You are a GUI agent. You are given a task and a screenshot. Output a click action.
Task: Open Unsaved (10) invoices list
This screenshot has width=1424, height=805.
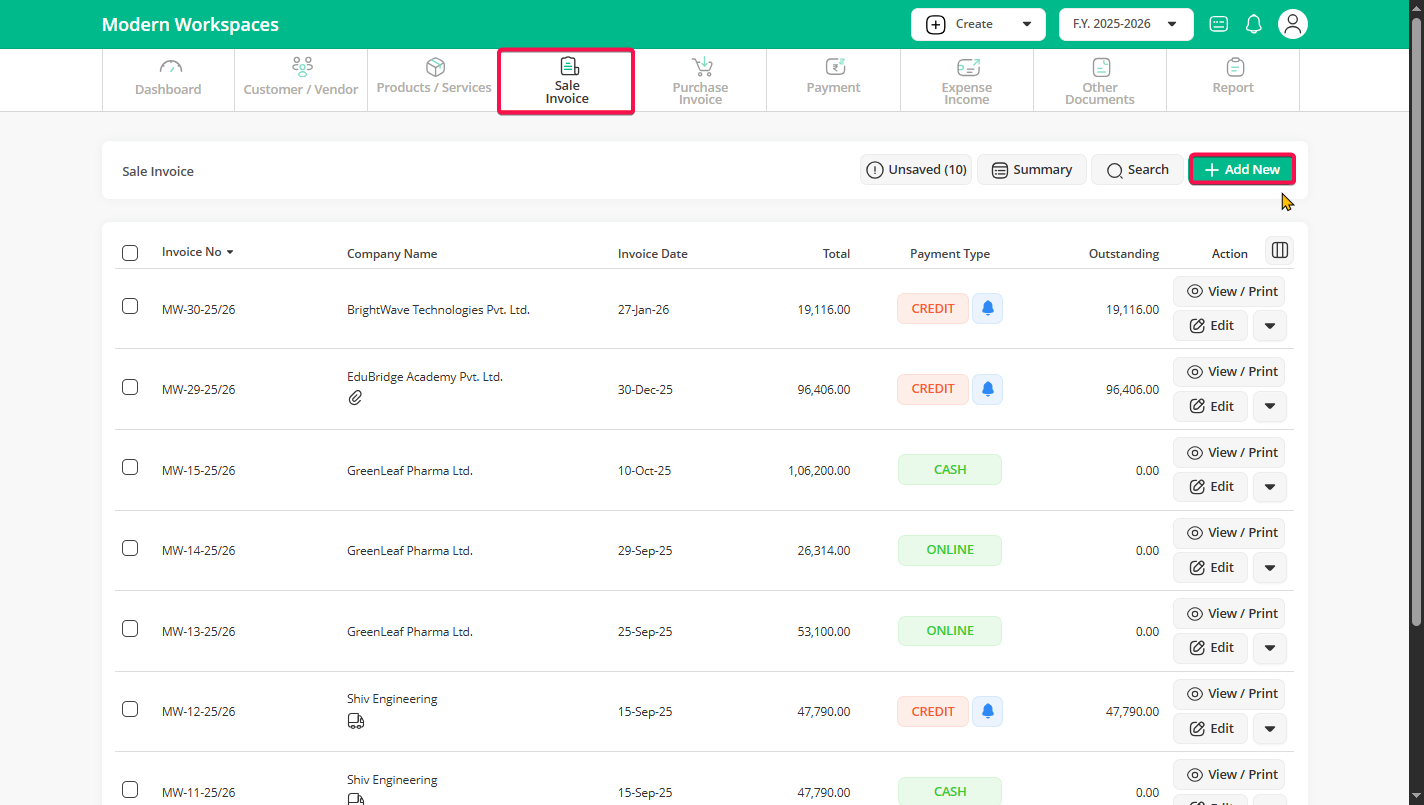(915, 170)
